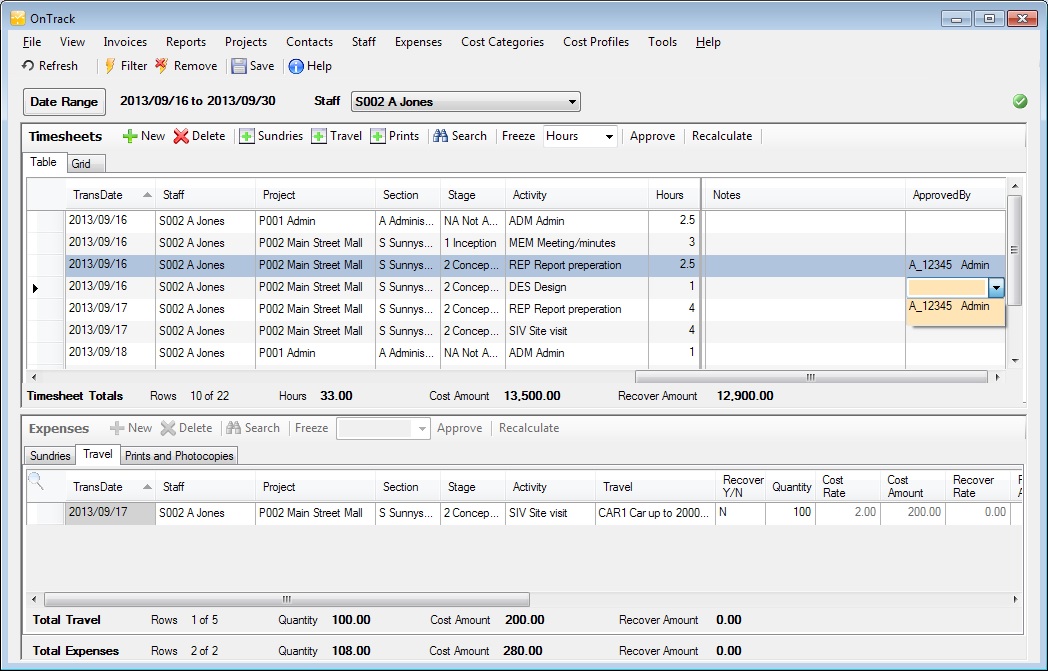Toggle Freeze on the Expenses grid
Screen dimensions: 1048x671
pyautogui.click(x=311, y=428)
